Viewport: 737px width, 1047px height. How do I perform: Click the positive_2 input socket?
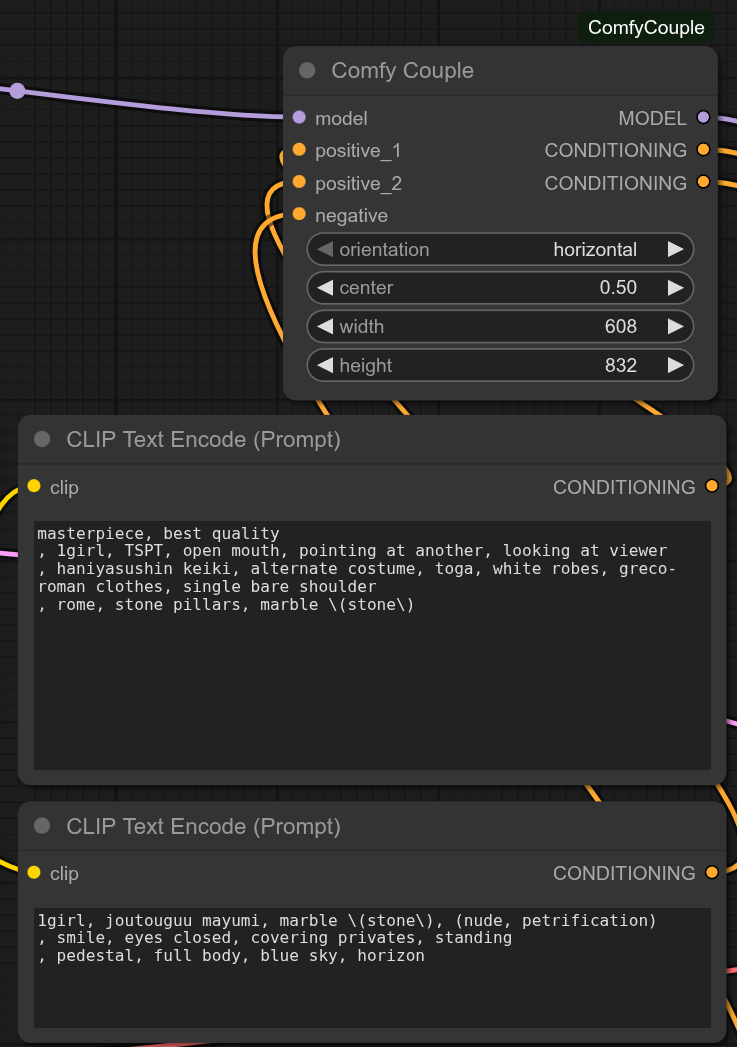click(299, 182)
